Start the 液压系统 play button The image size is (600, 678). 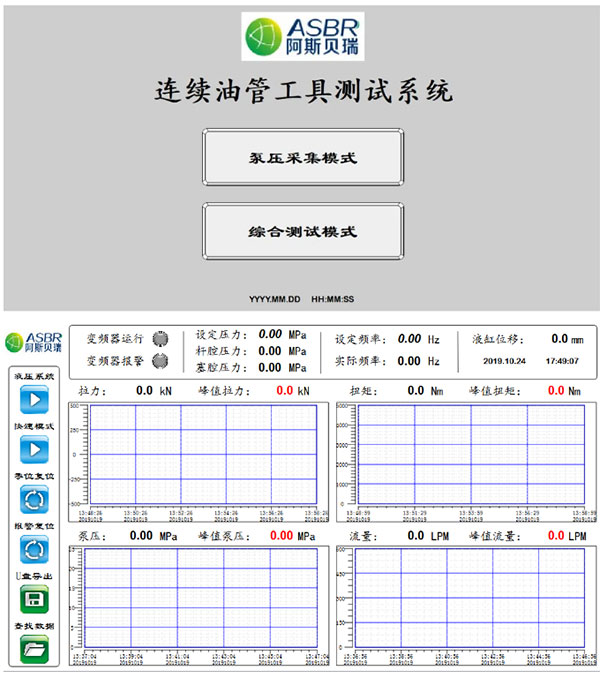pyautogui.click(x=33, y=400)
